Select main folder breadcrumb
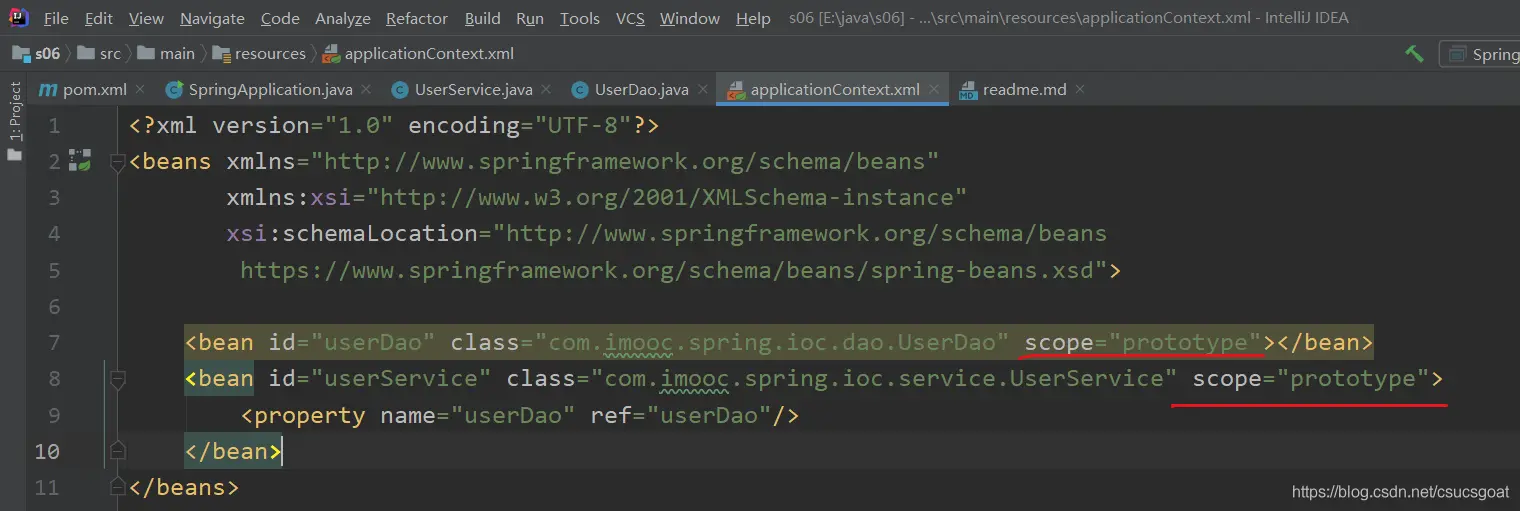Image resolution: width=1520 pixels, height=511 pixels. coord(166,53)
